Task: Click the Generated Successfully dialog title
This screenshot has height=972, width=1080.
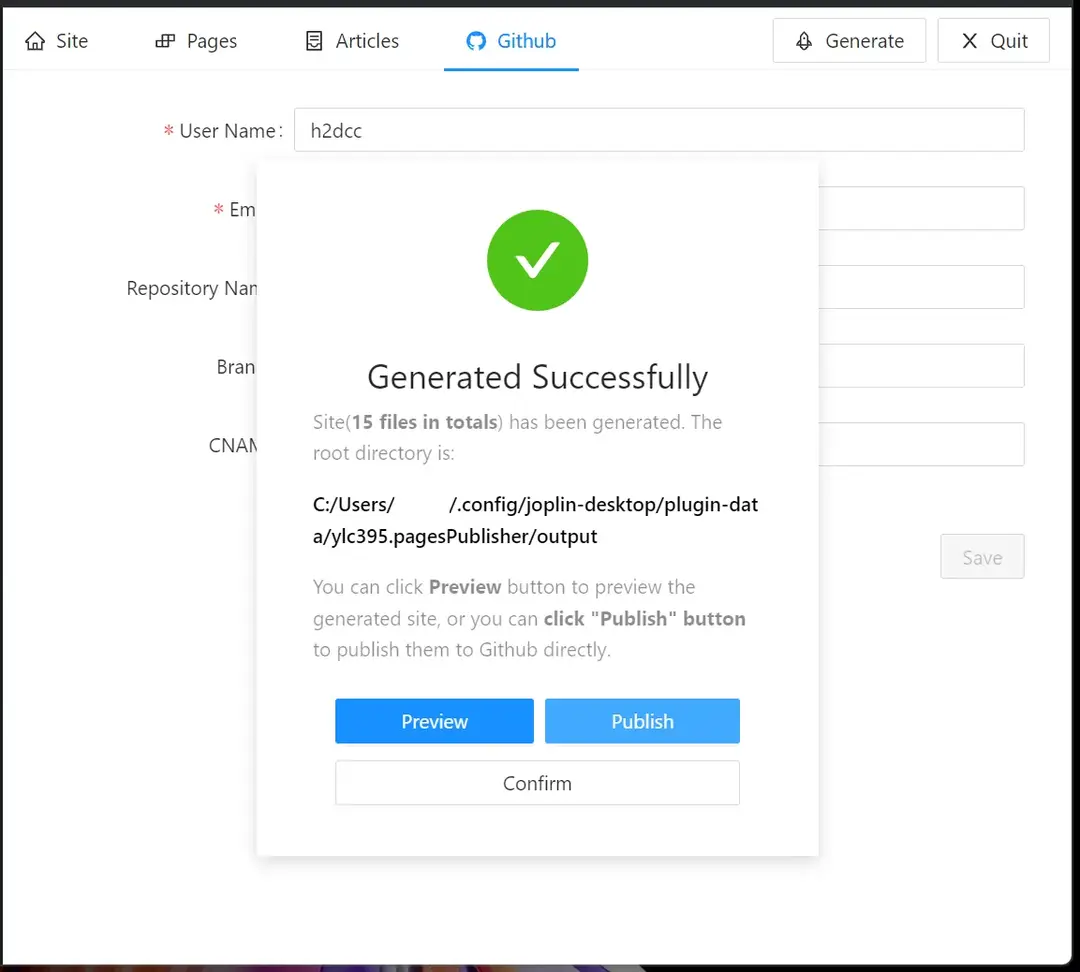Action: pos(537,378)
